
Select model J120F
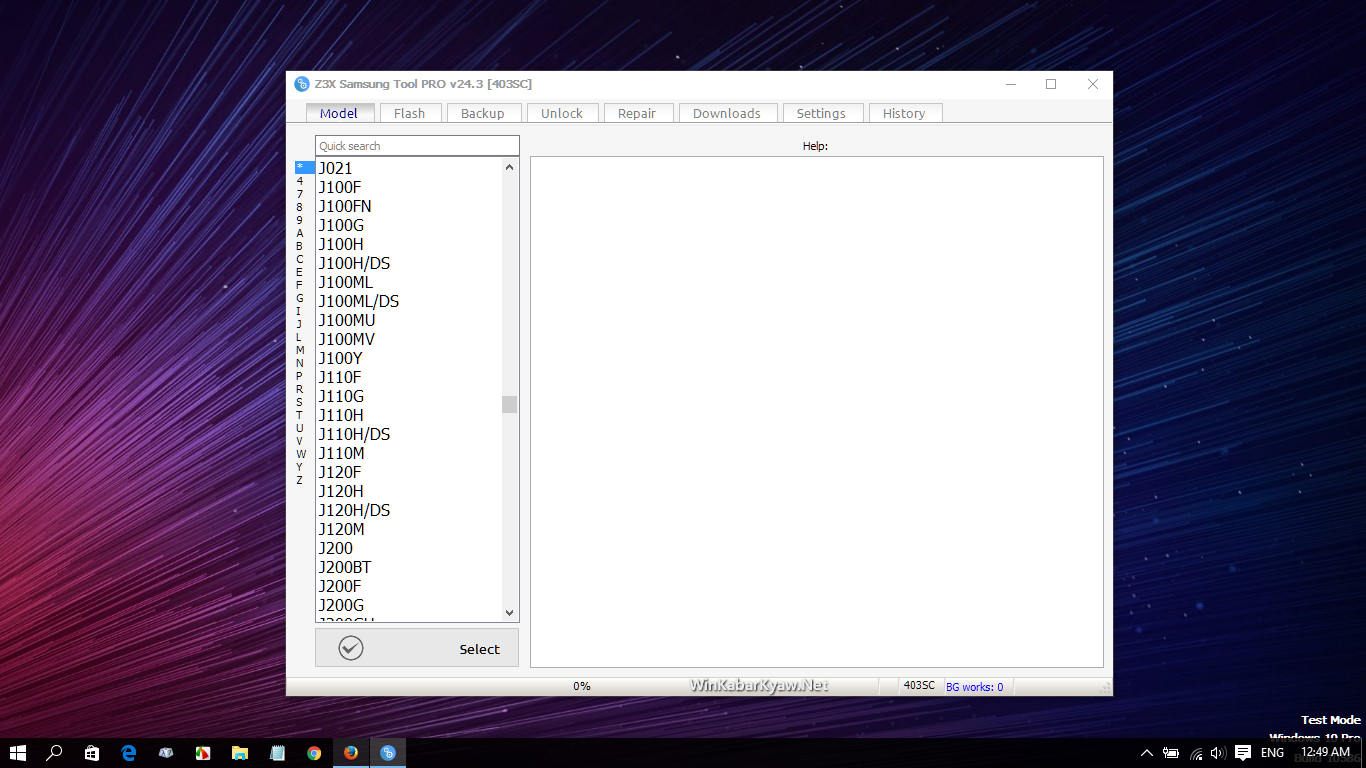click(x=340, y=472)
